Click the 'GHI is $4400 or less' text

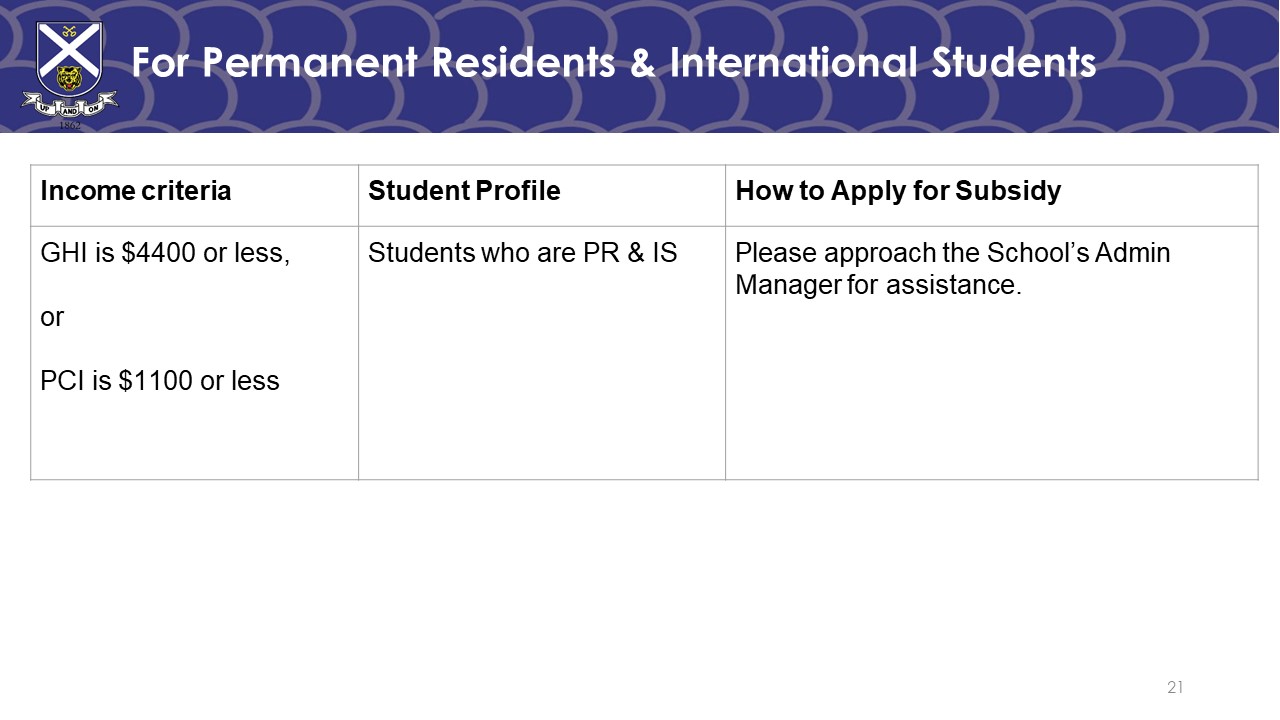pyautogui.click(x=165, y=253)
